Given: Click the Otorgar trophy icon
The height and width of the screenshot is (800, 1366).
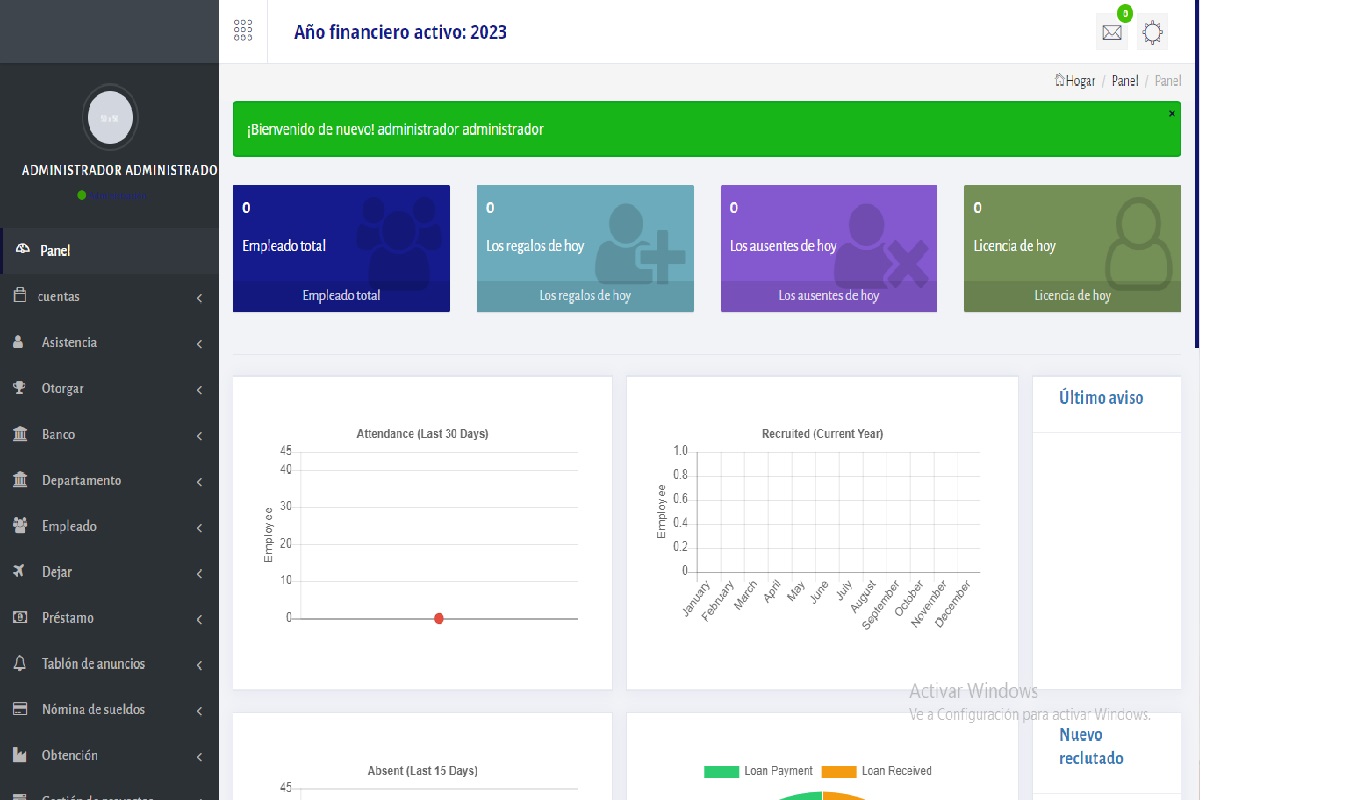Looking at the screenshot, I should tap(19, 388).
